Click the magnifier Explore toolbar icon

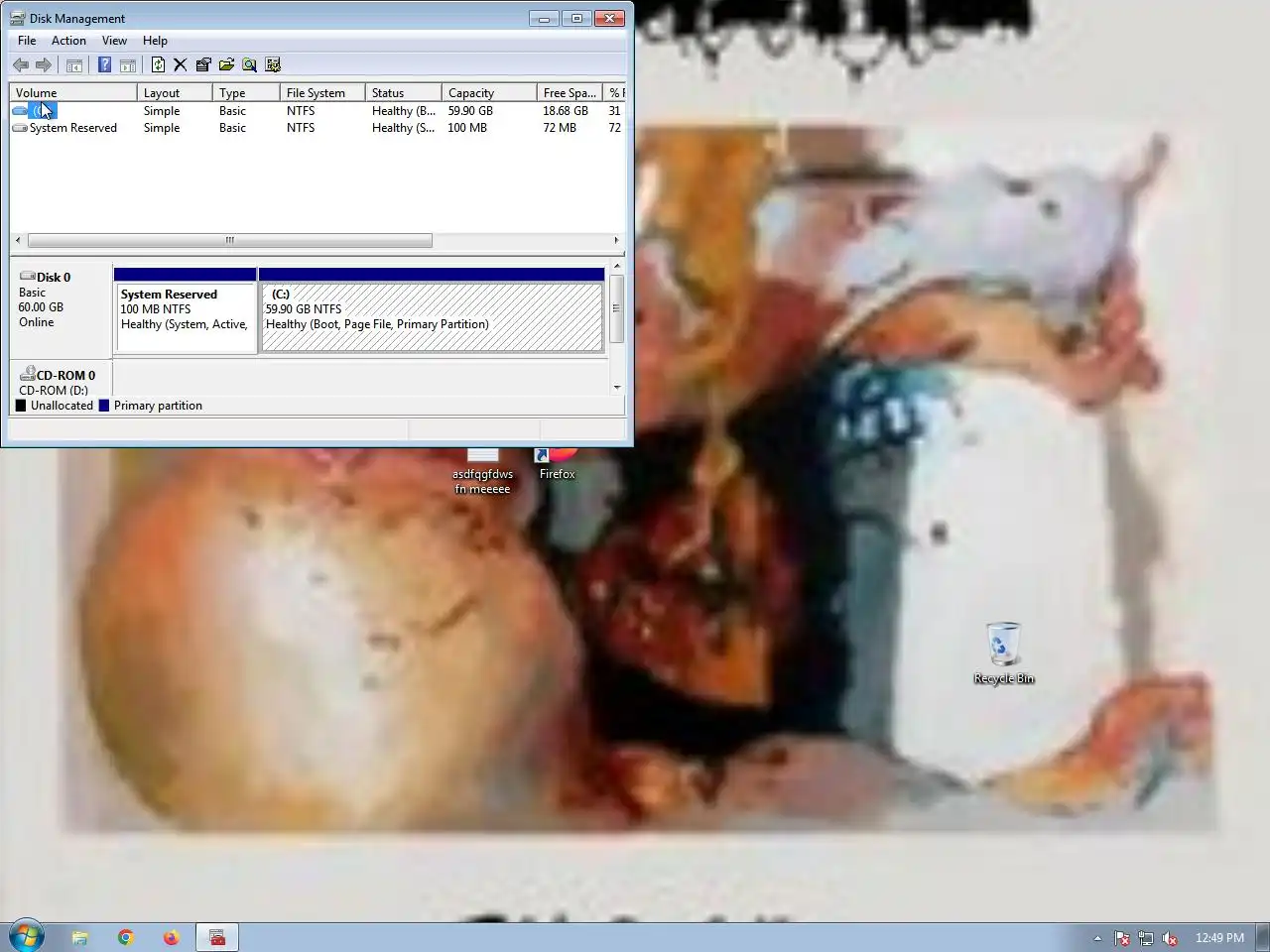click(249, 65)
